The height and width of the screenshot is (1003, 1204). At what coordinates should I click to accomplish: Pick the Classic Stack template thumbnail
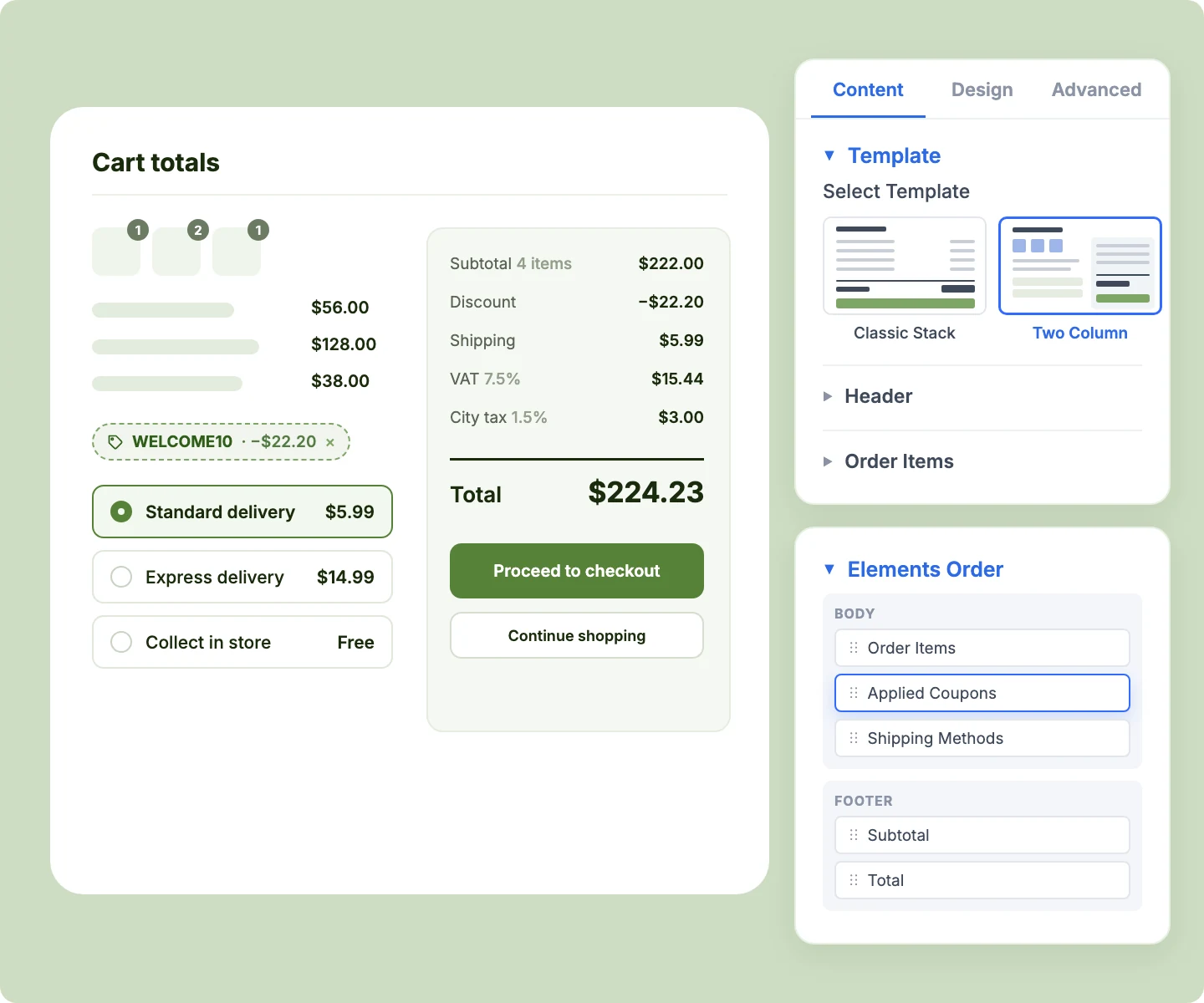click(905, 266)
